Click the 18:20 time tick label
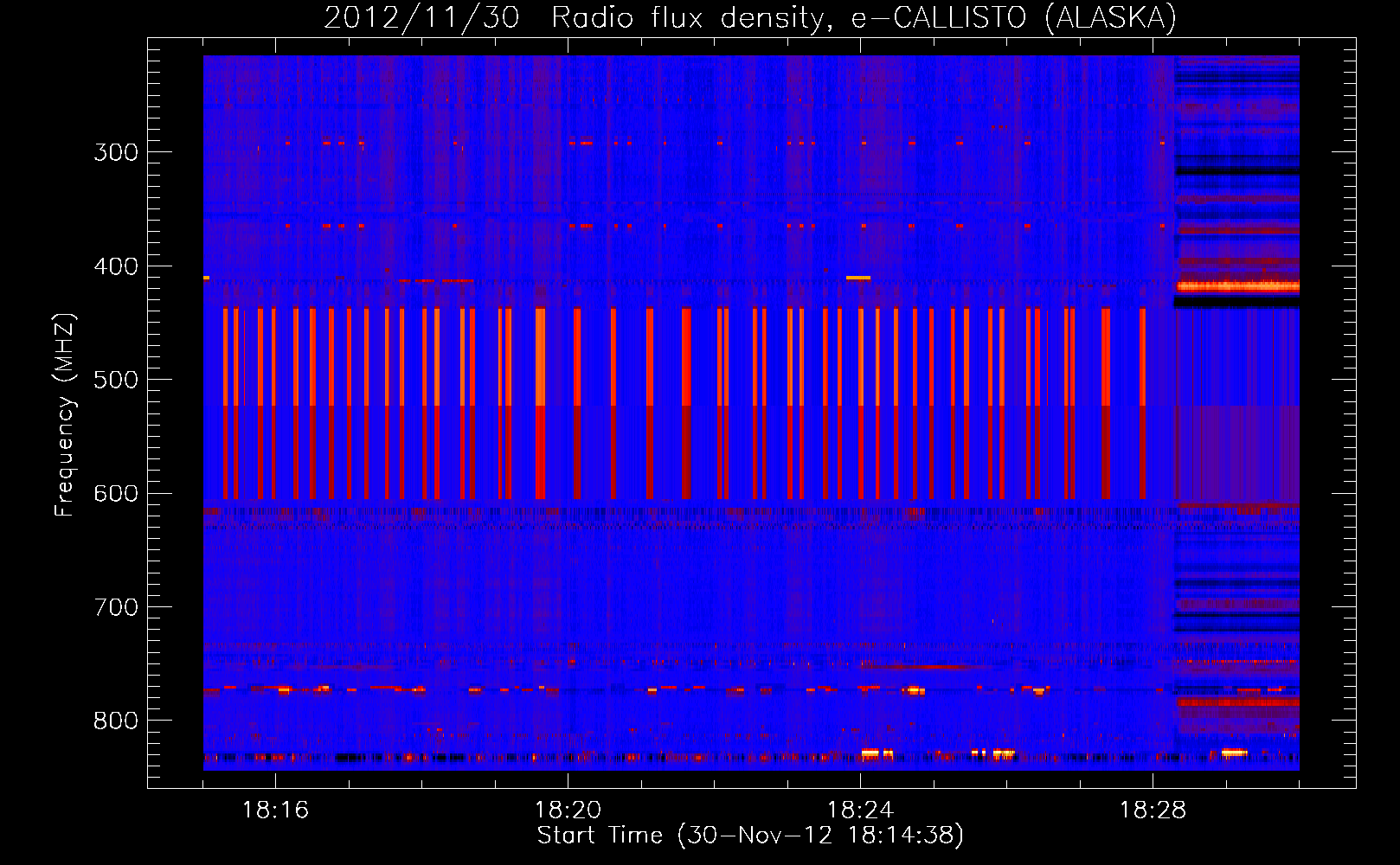 click(568, 811)
